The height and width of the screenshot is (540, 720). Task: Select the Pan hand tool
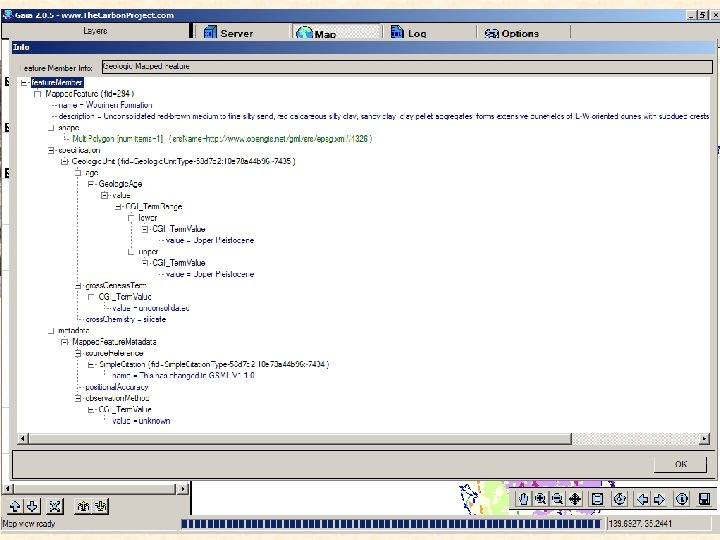pos(523,499)
